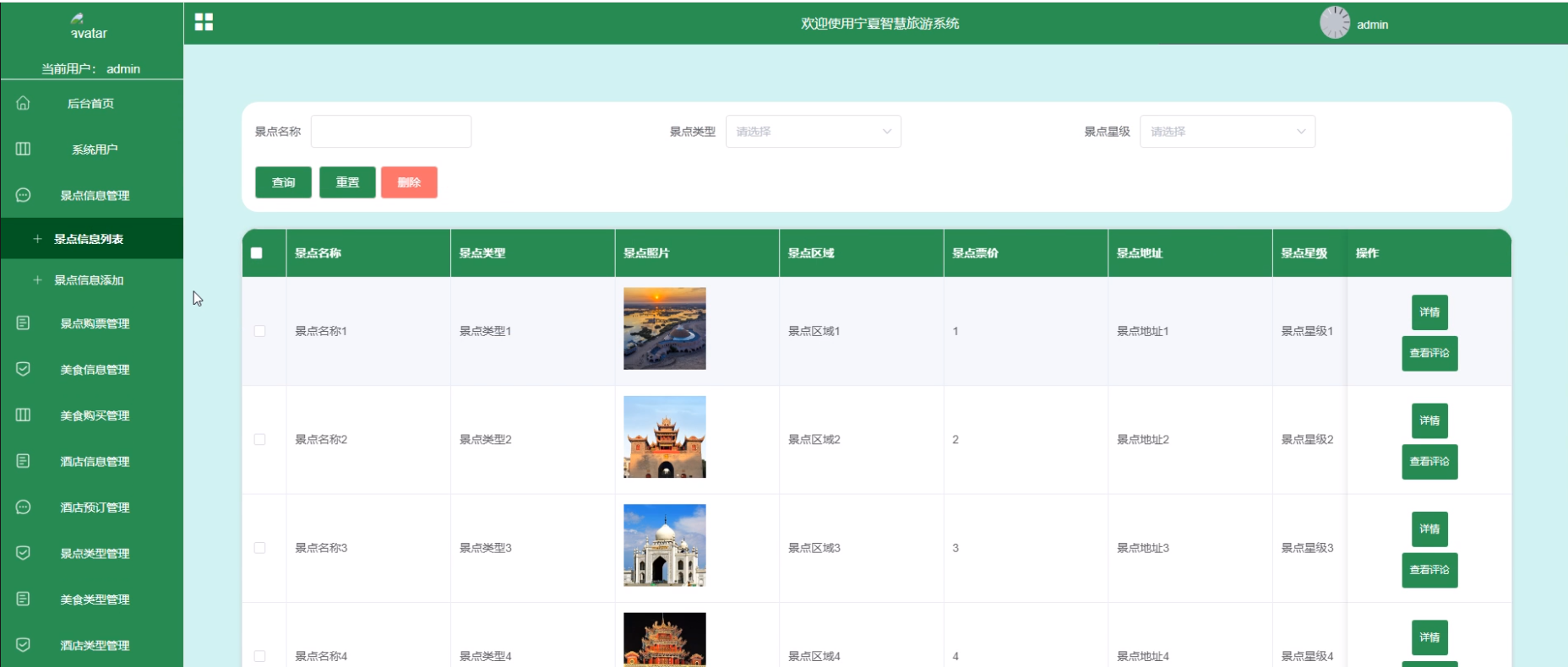Check the box for row 景点名称1
1568x667 pixels.
259,331
